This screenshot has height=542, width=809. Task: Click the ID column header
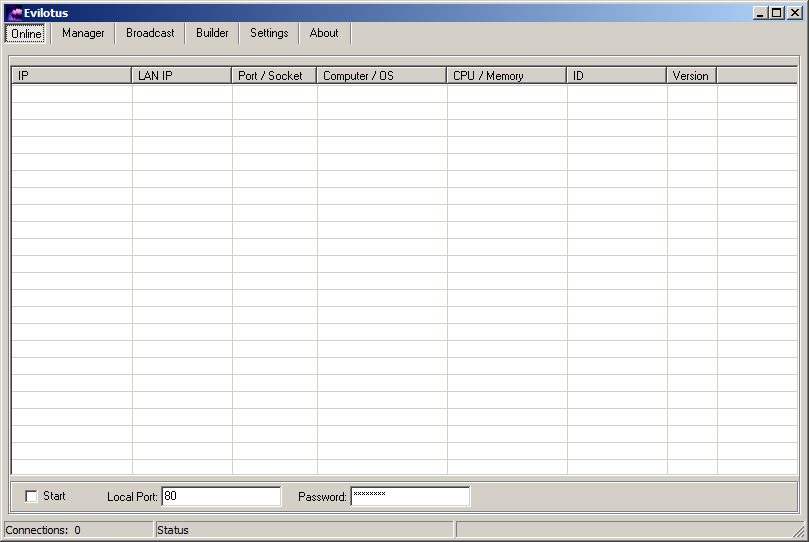point(616,76)
